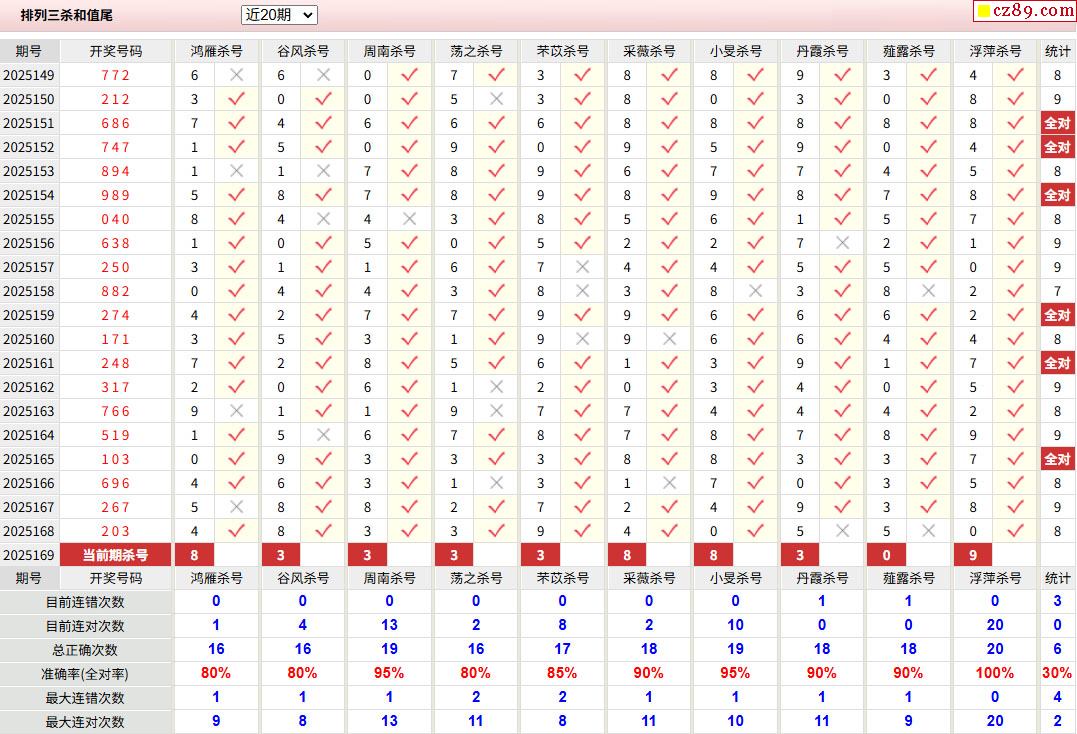Click 浮萍 current kill number 9 red box
Viewport: 1077px width, 734px height.
[x=973, y=555]
